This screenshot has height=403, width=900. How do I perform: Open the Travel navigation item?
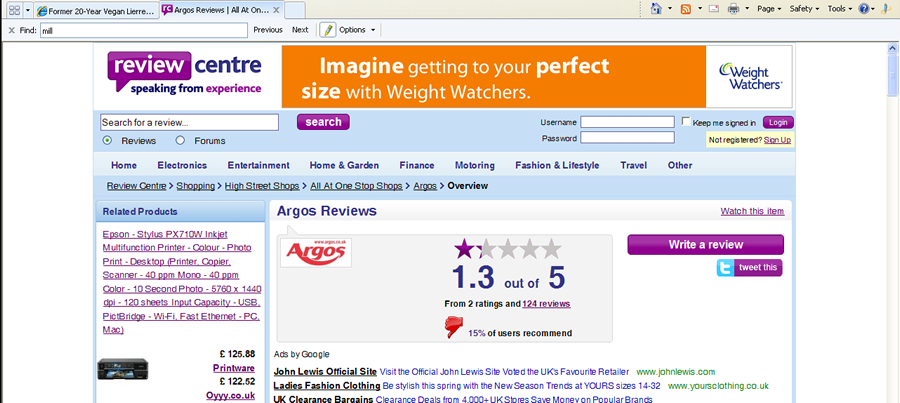point(634,165)
